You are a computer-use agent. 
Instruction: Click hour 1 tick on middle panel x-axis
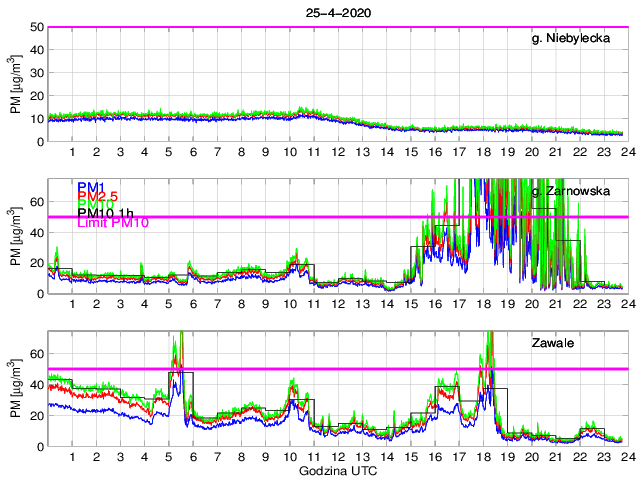pos(73,305)
